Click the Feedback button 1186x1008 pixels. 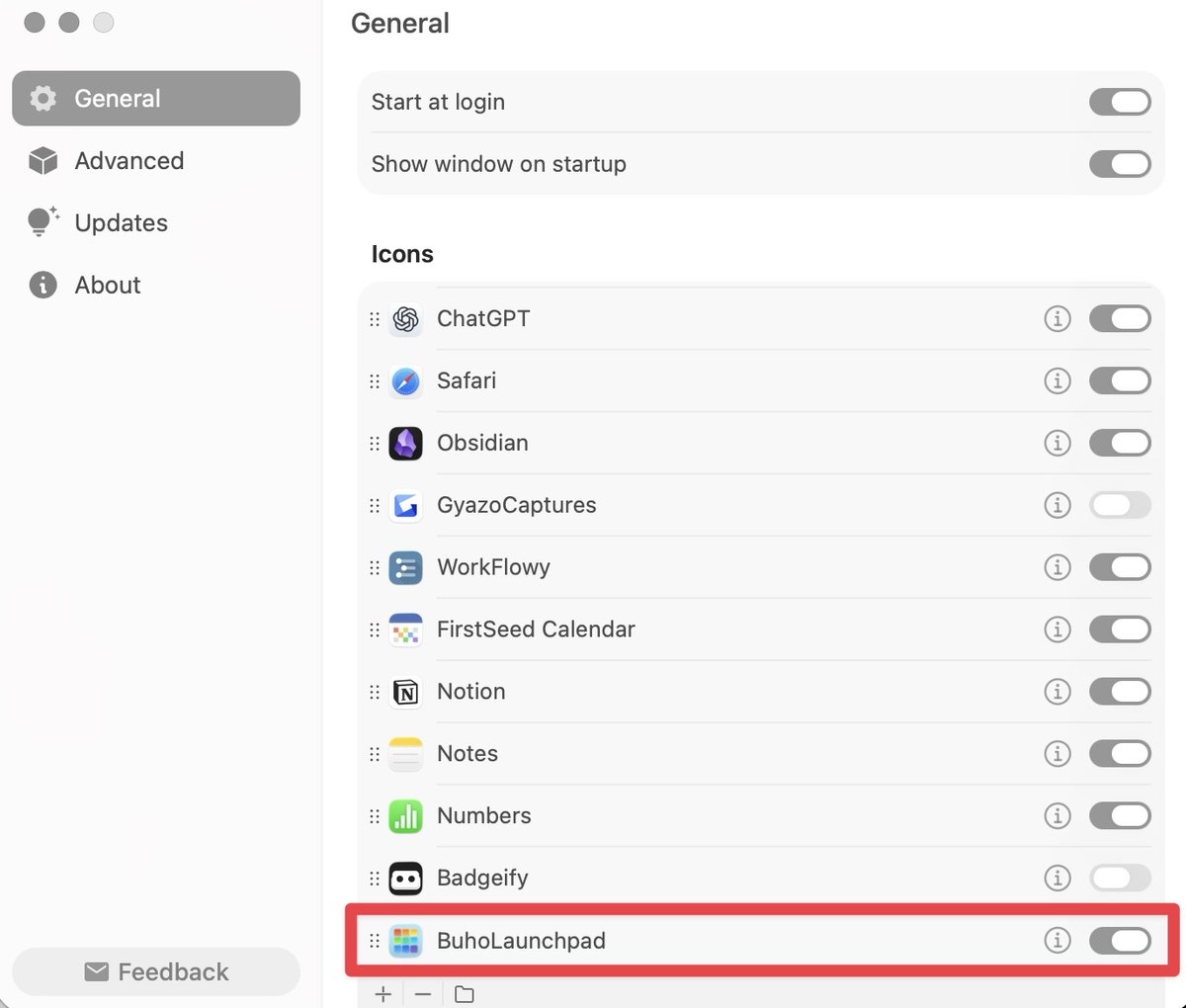click(156, 972)
